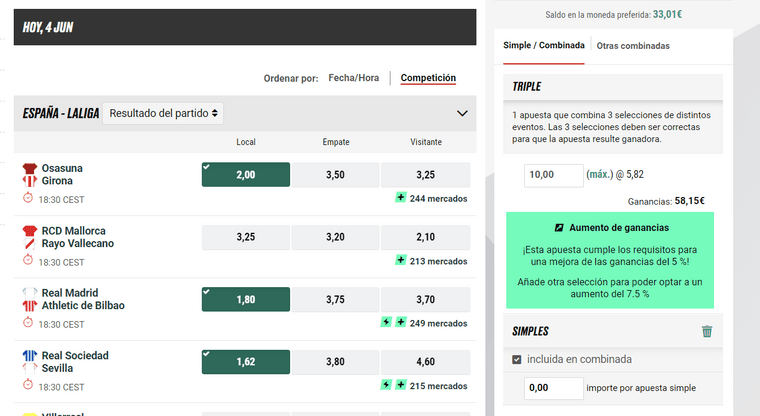Screen dimensions: 760x416
Task: Click the importe por apuesta simple field
Action: (554, 388)
